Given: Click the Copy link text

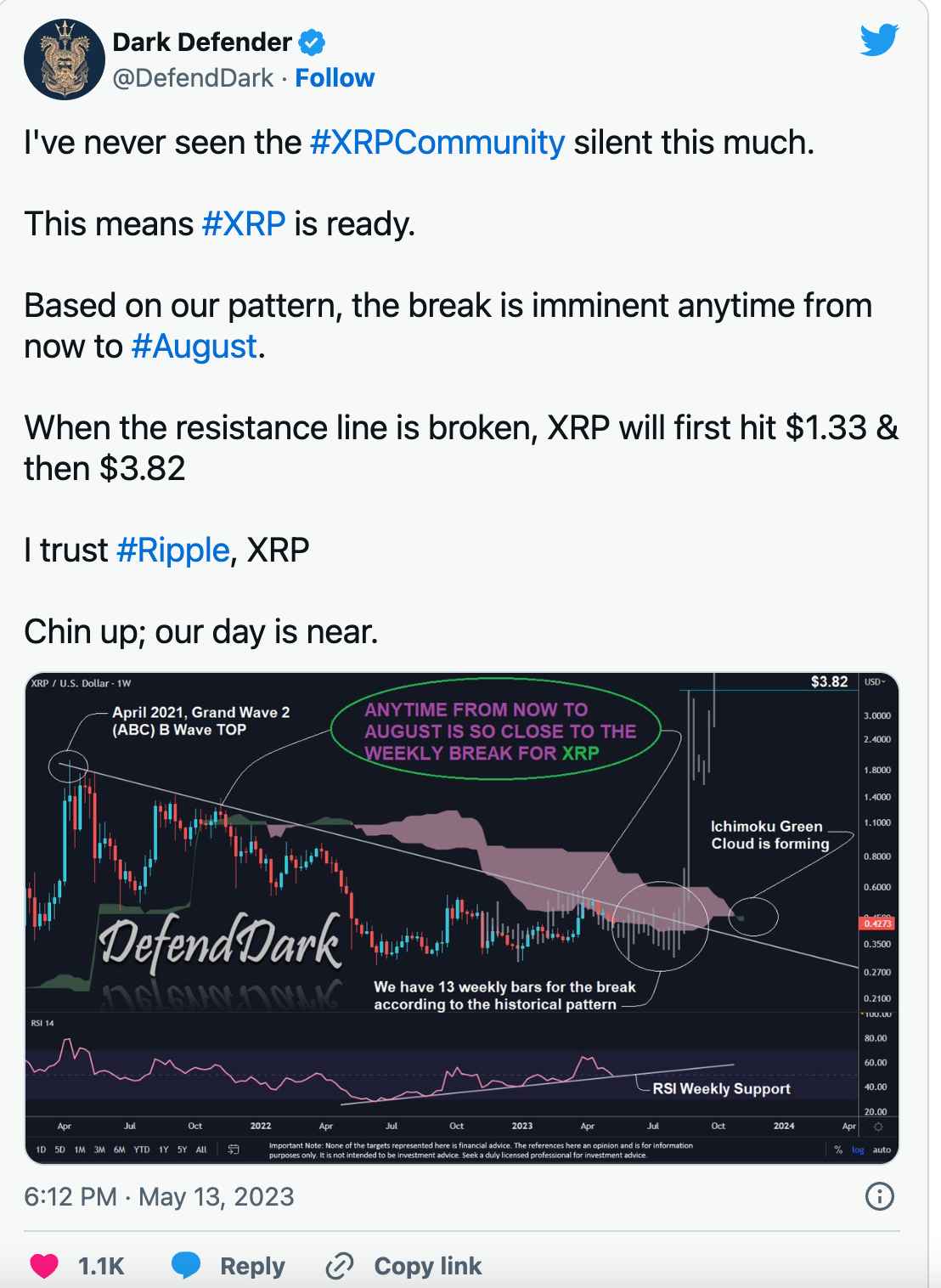Looking at the screenshot, I should click(x=428, y=1266).
